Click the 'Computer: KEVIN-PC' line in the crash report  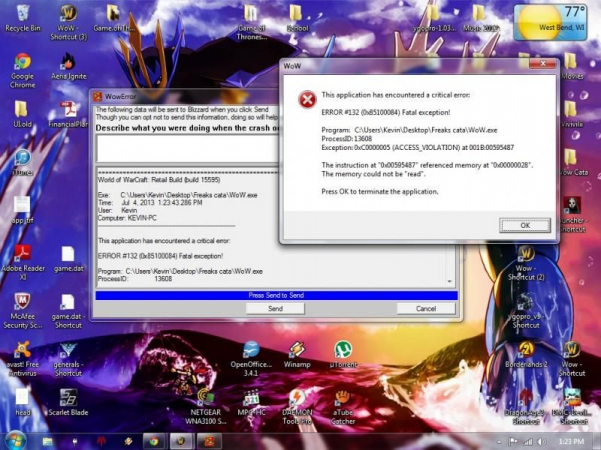[x=127, y=218]
